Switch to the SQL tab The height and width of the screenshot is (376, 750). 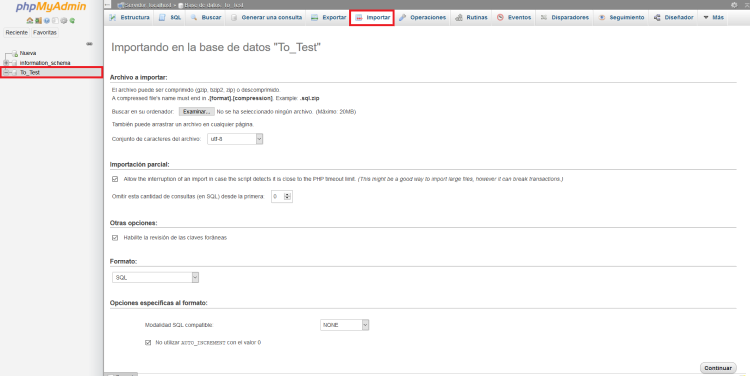(170, 17)
